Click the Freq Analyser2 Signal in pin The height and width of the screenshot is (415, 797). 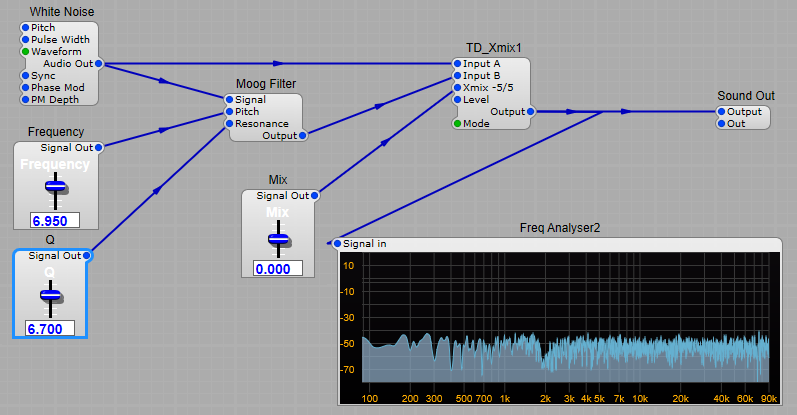[337, 243]
